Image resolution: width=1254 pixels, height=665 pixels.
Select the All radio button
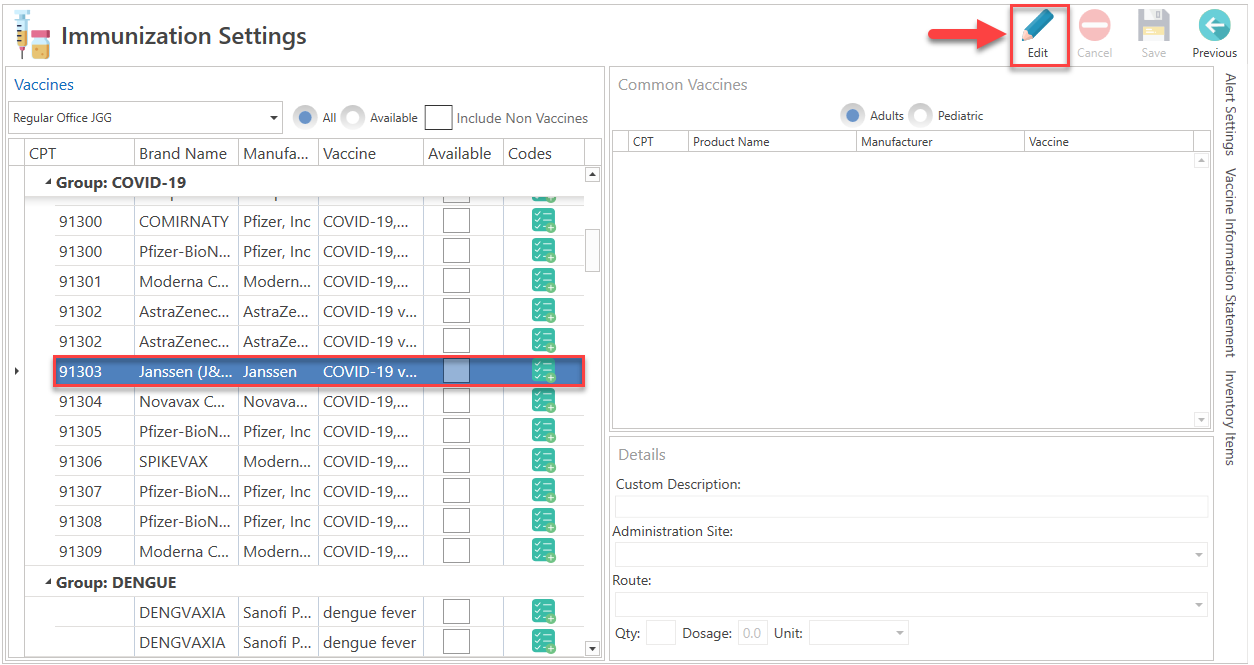pyautogui.click(x=305, y=117)
